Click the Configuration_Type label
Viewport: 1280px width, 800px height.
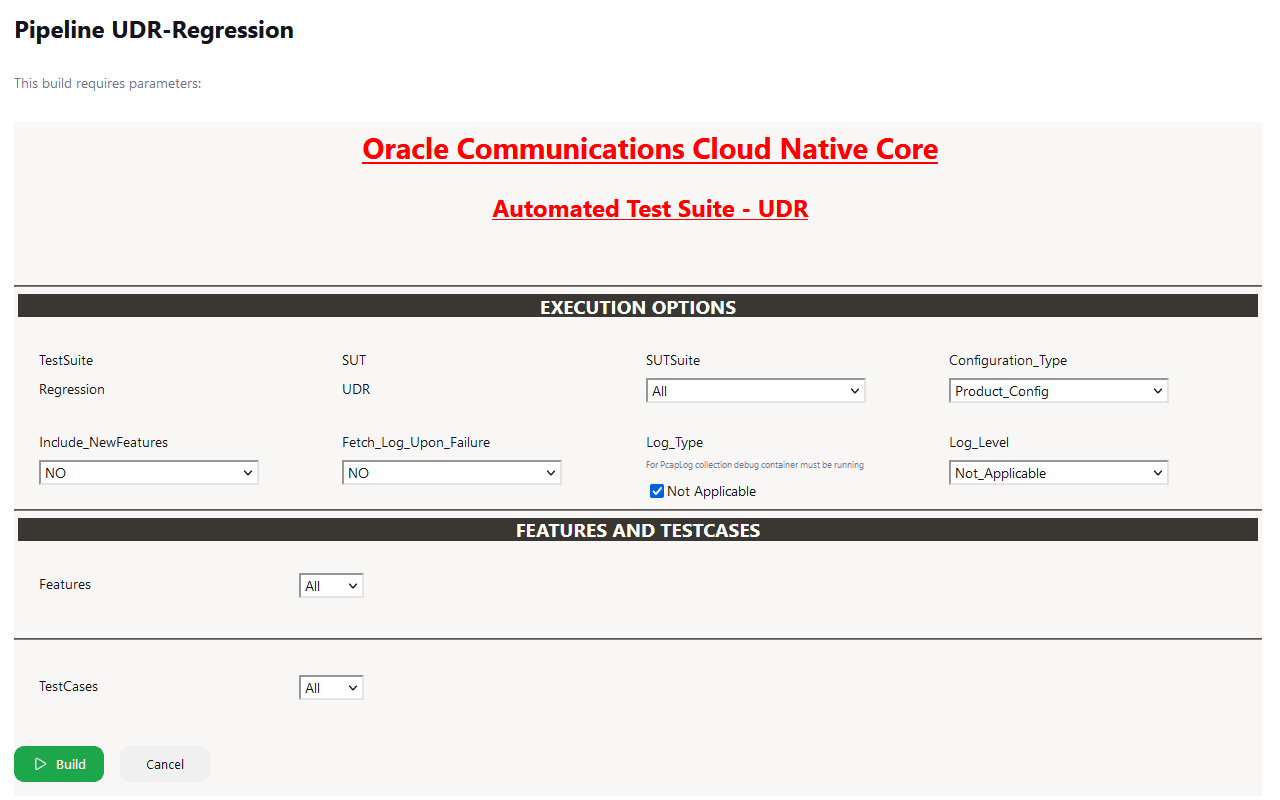pyautogui.click(x=1008, y=360)
